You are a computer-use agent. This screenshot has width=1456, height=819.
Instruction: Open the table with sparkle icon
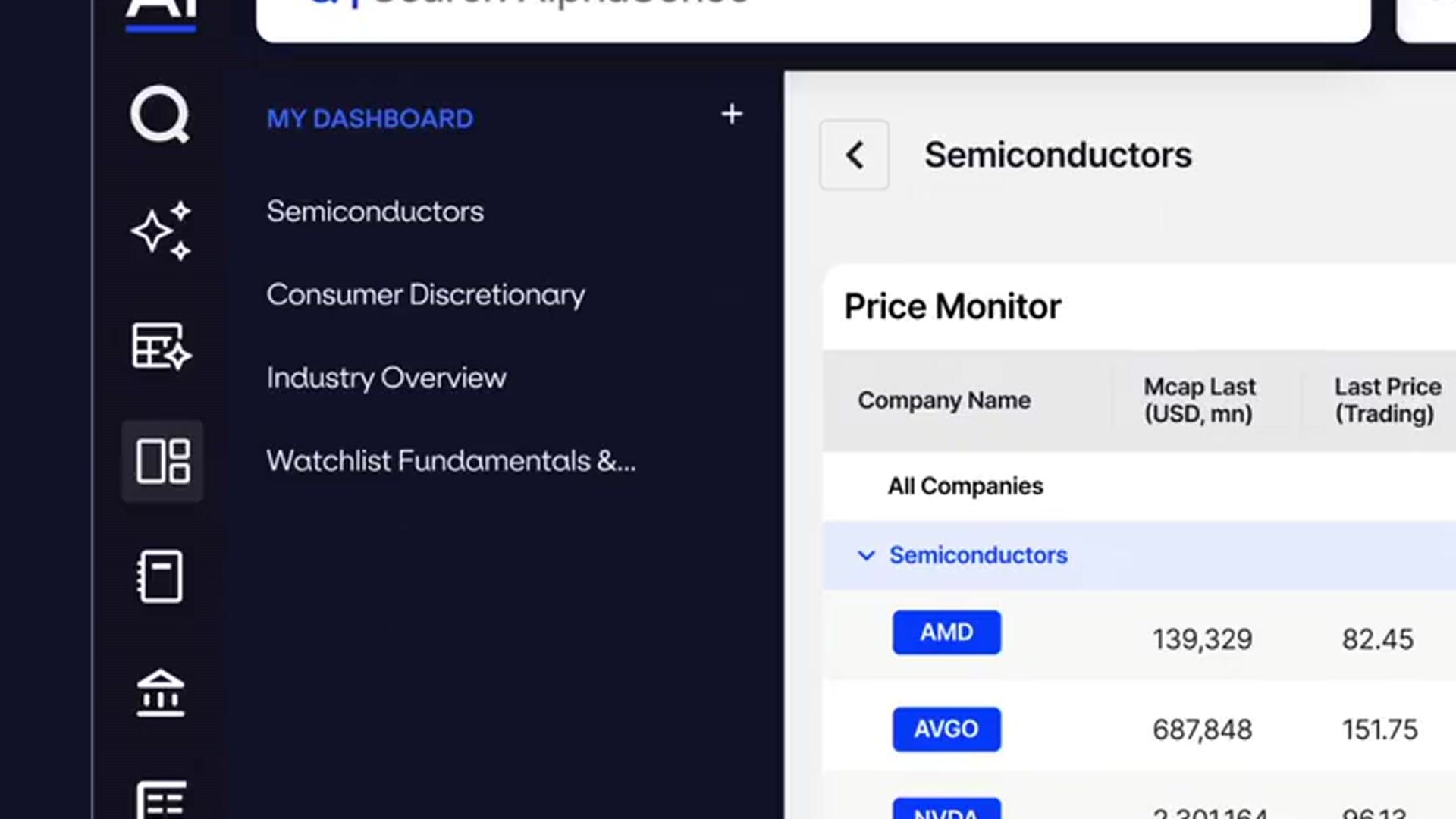point(161,347)
